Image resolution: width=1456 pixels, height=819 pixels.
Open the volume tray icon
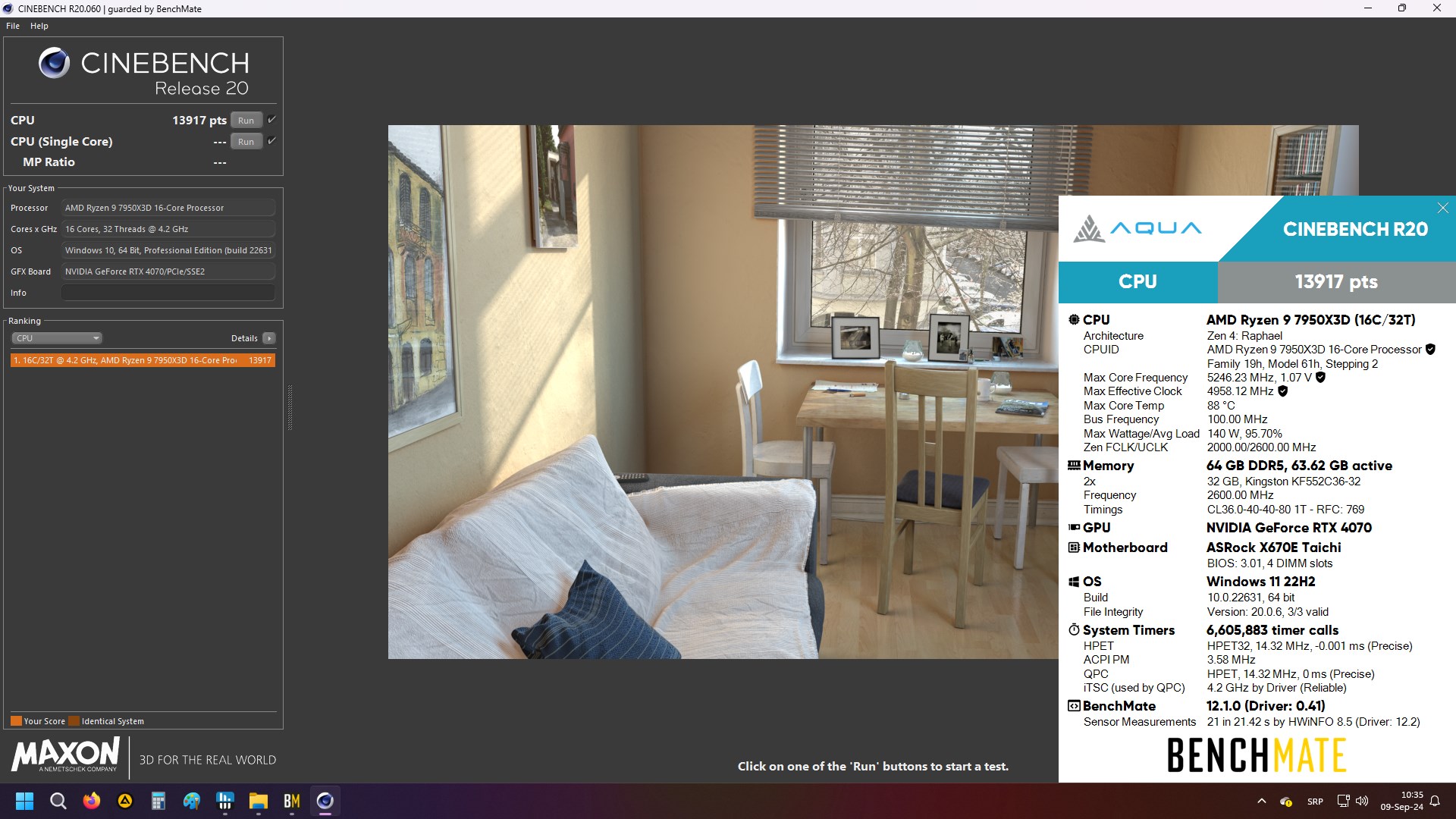[1362, 801]
